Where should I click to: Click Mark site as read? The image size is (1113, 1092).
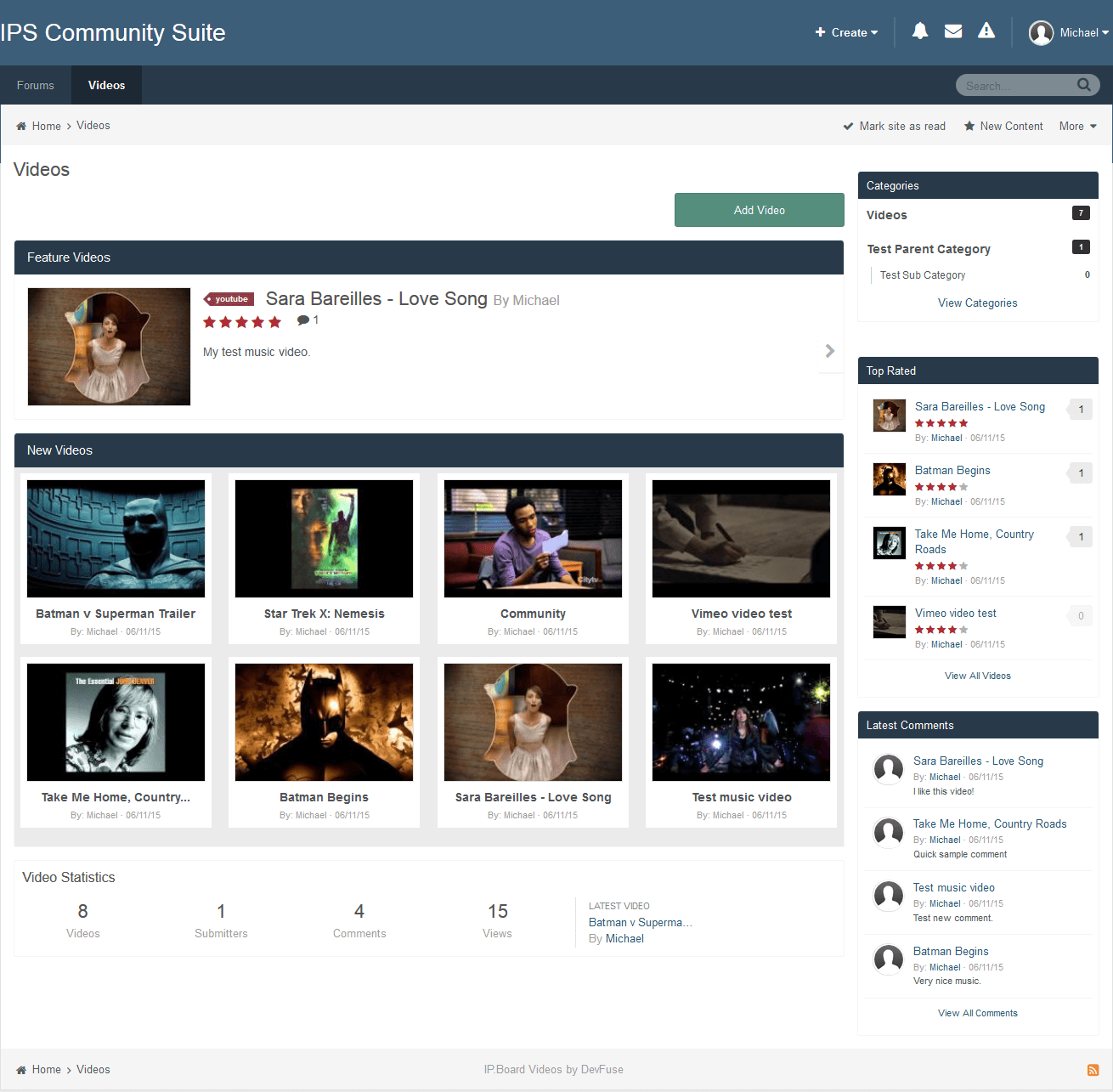tap(894, 127)
